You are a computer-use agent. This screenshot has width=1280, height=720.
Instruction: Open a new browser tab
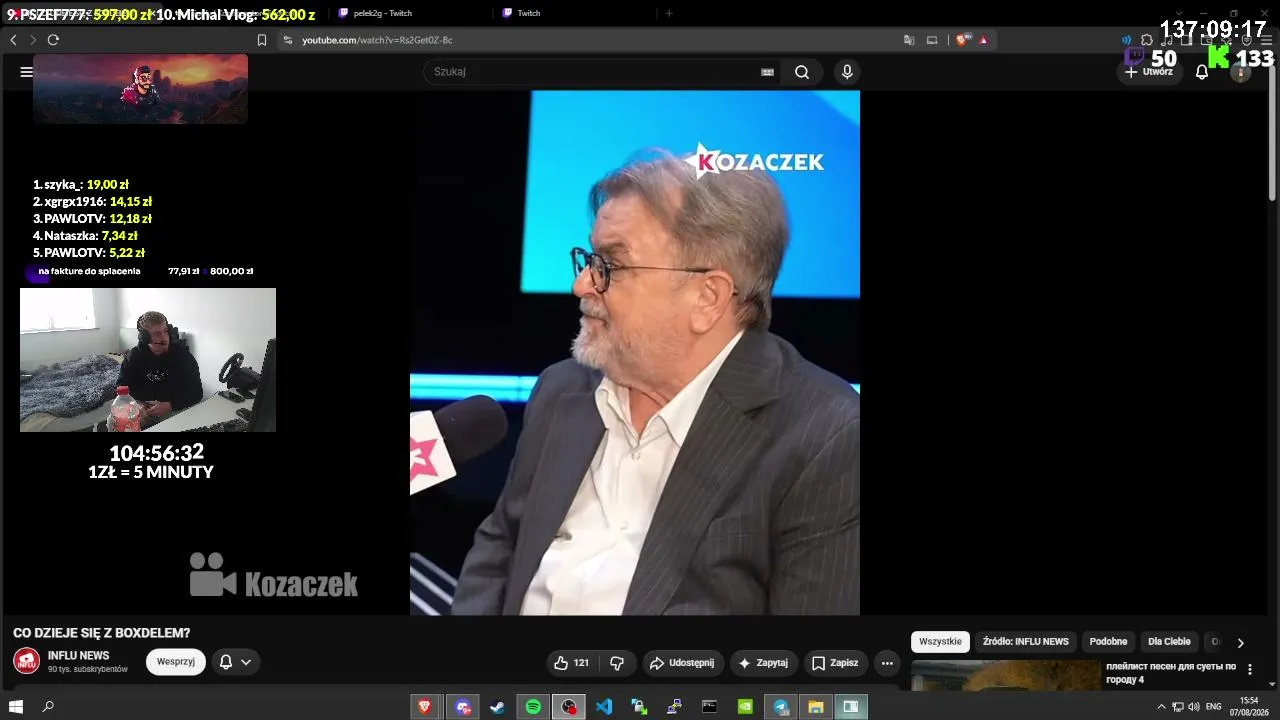pos(669,13)
